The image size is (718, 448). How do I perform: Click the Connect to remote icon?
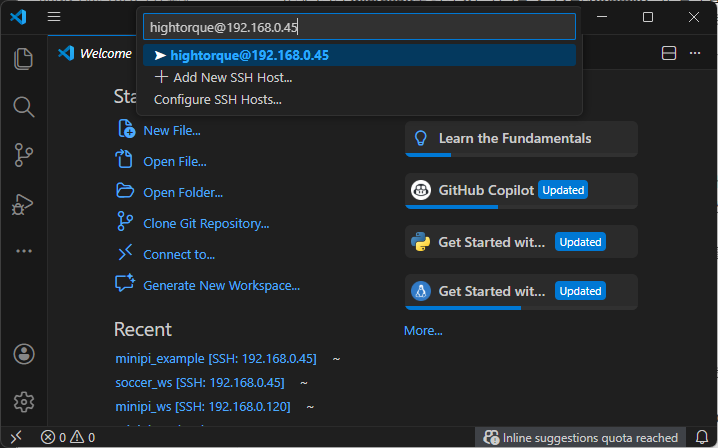pos(125,252)
